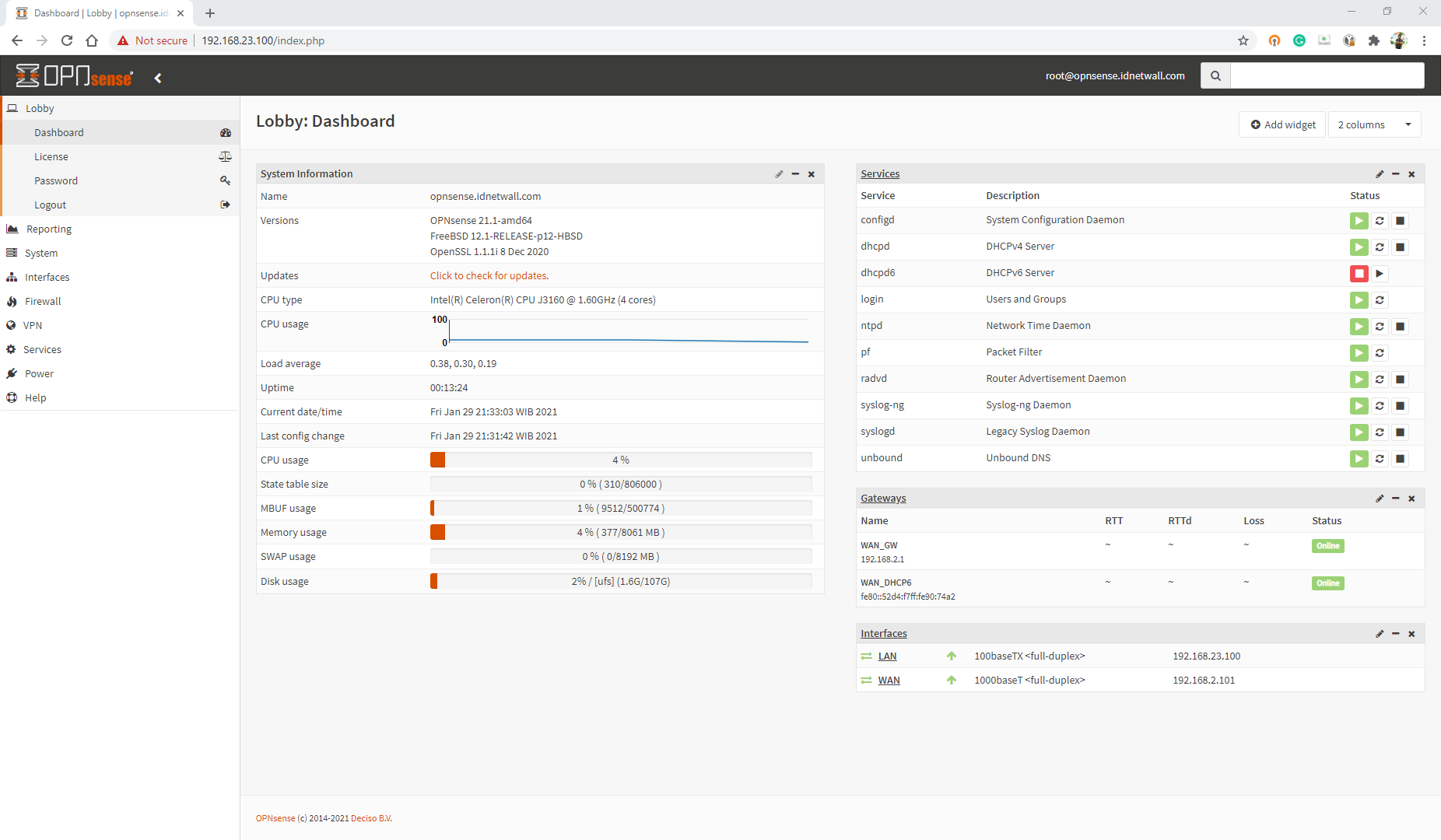The height and width of the screenshot is (840, 1441).
Task: Click the check for updates link
Action: (489, 275)
